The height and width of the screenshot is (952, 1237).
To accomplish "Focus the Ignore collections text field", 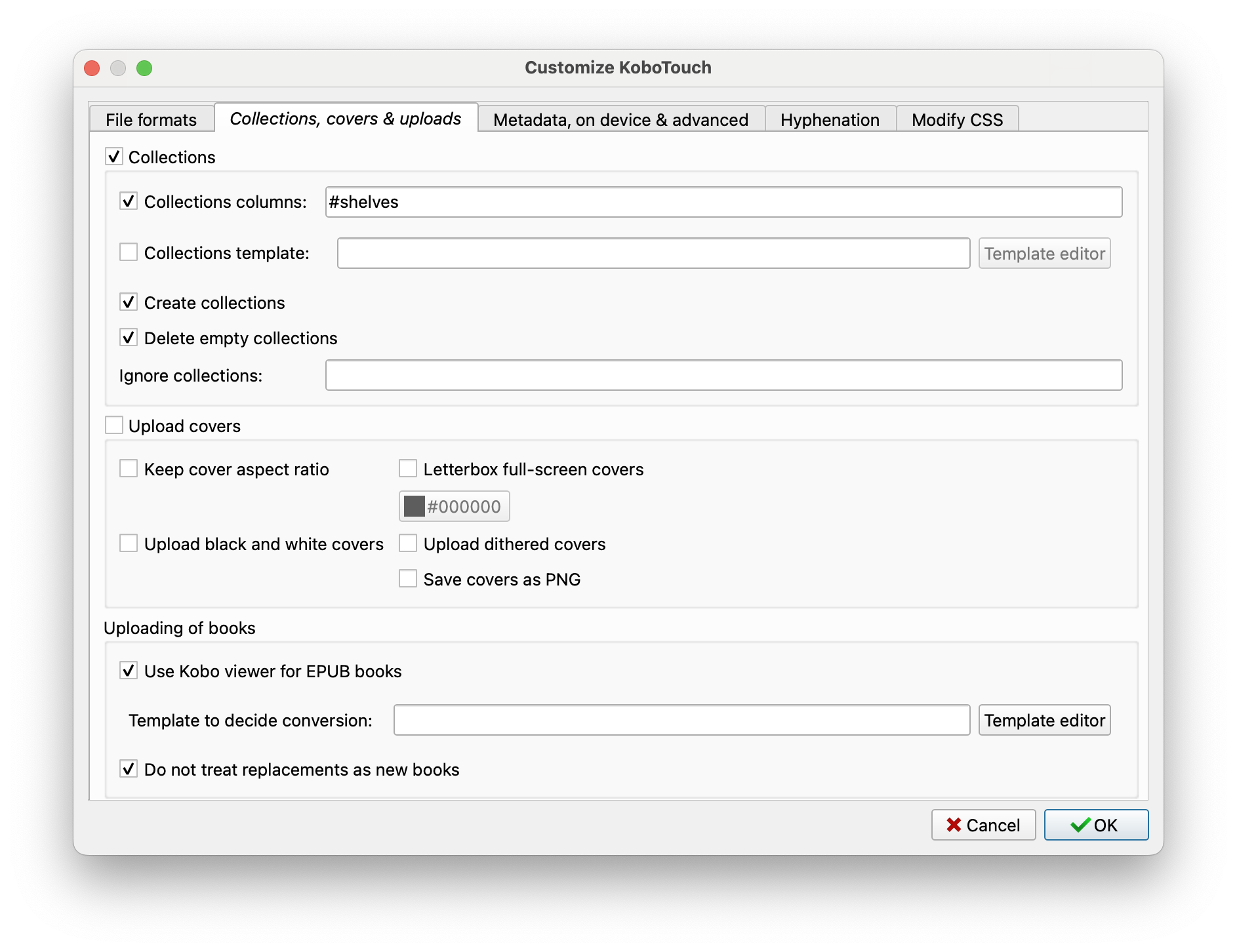I will [x=723, y=375].
